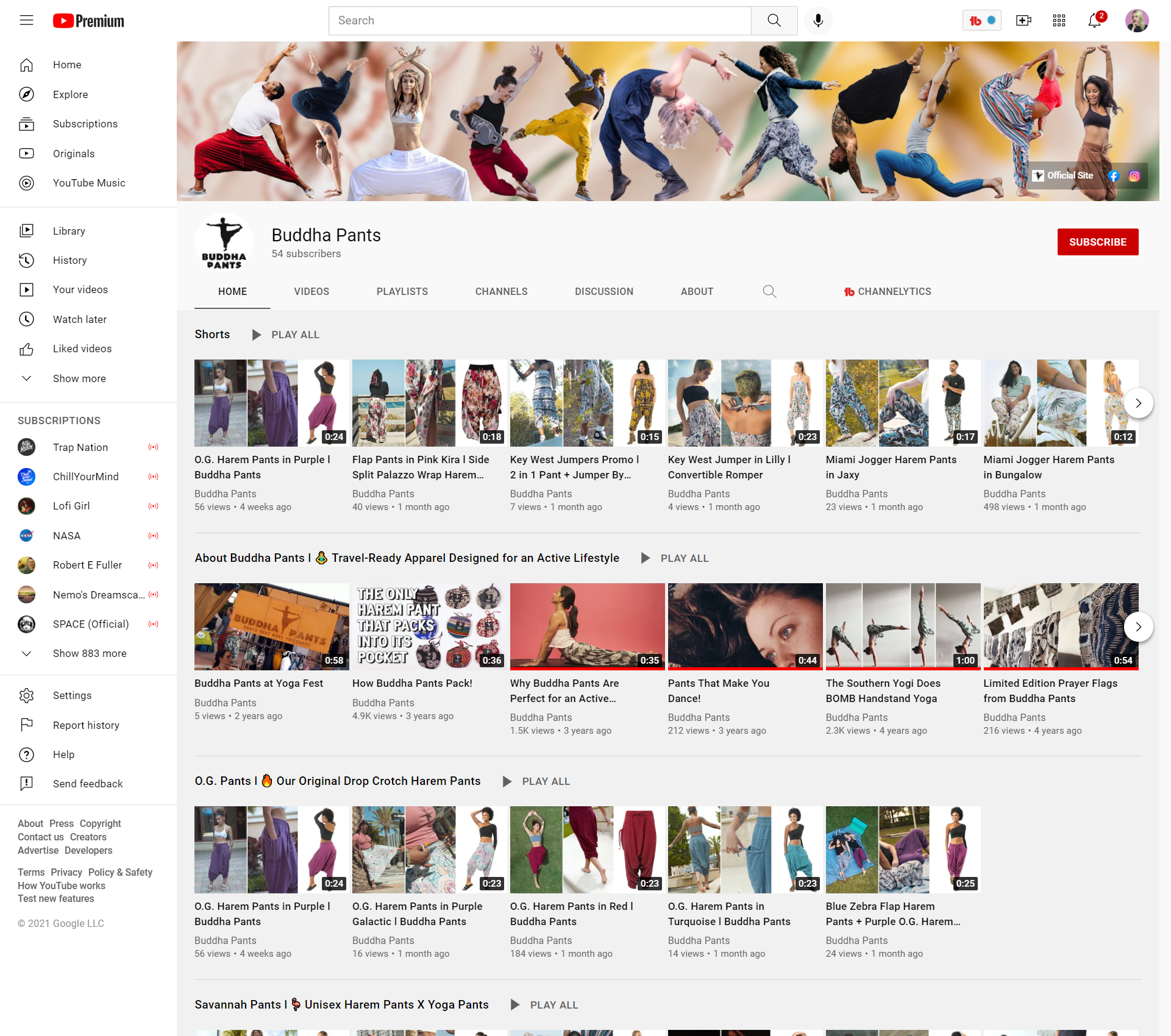The image size is (1171, 1036).
Task: Open the banner's Instagram icon link
Action: click(x=1134, y=176)
